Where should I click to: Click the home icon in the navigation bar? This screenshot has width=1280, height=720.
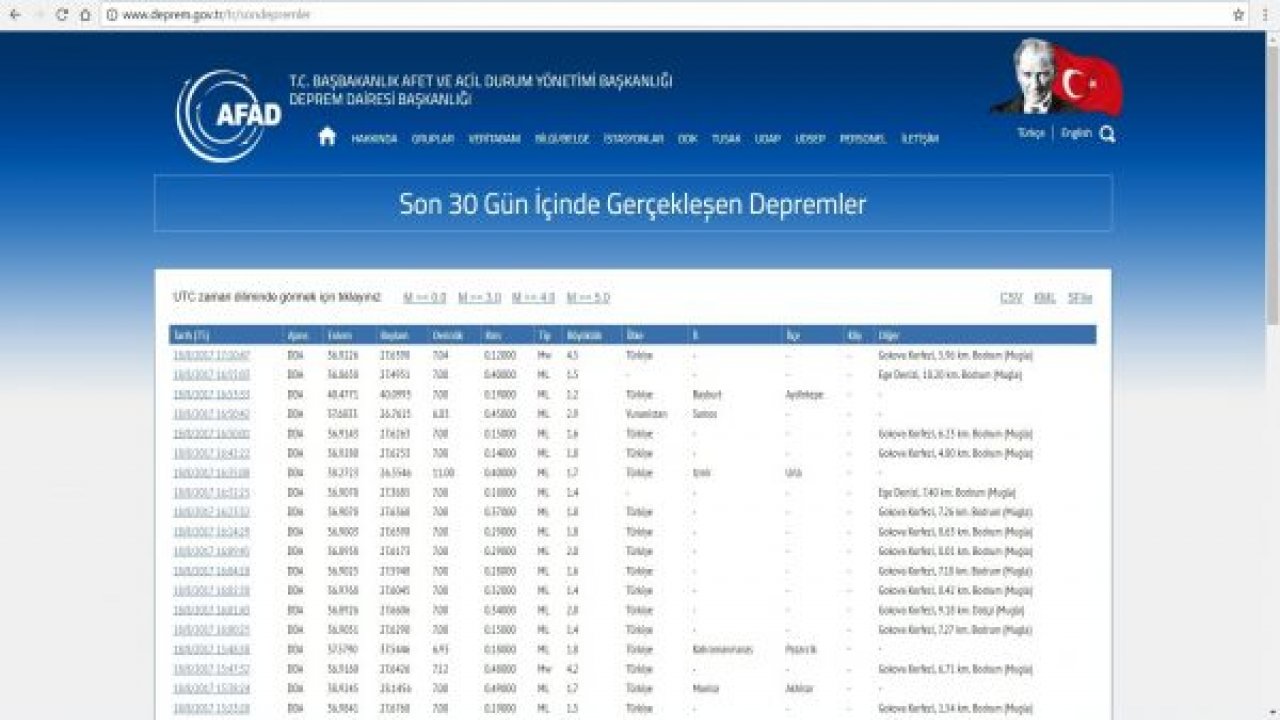coord(325,136)
